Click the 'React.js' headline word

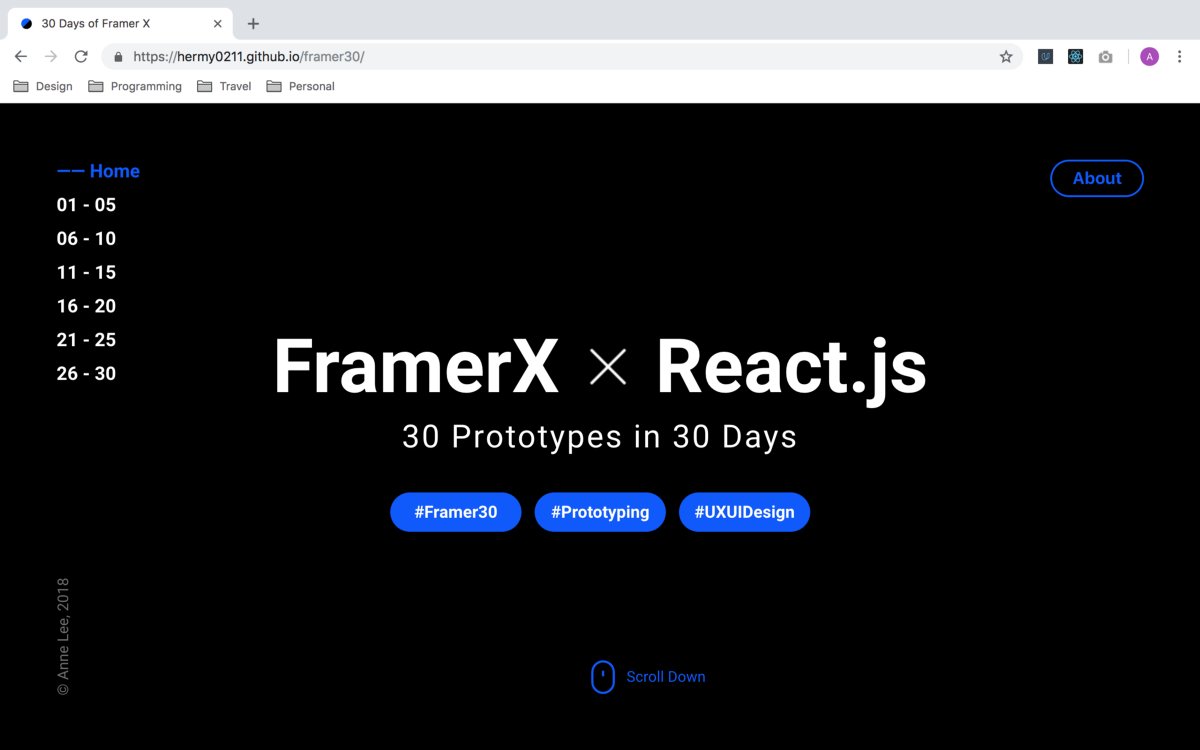click(791, 370)
